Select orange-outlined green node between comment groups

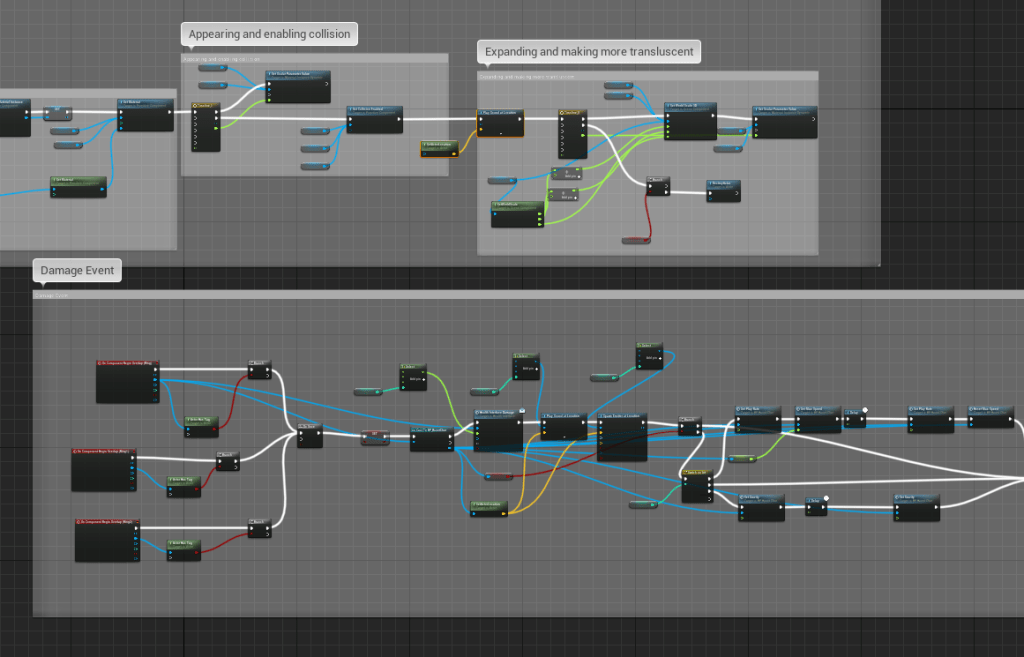point(439,149)
